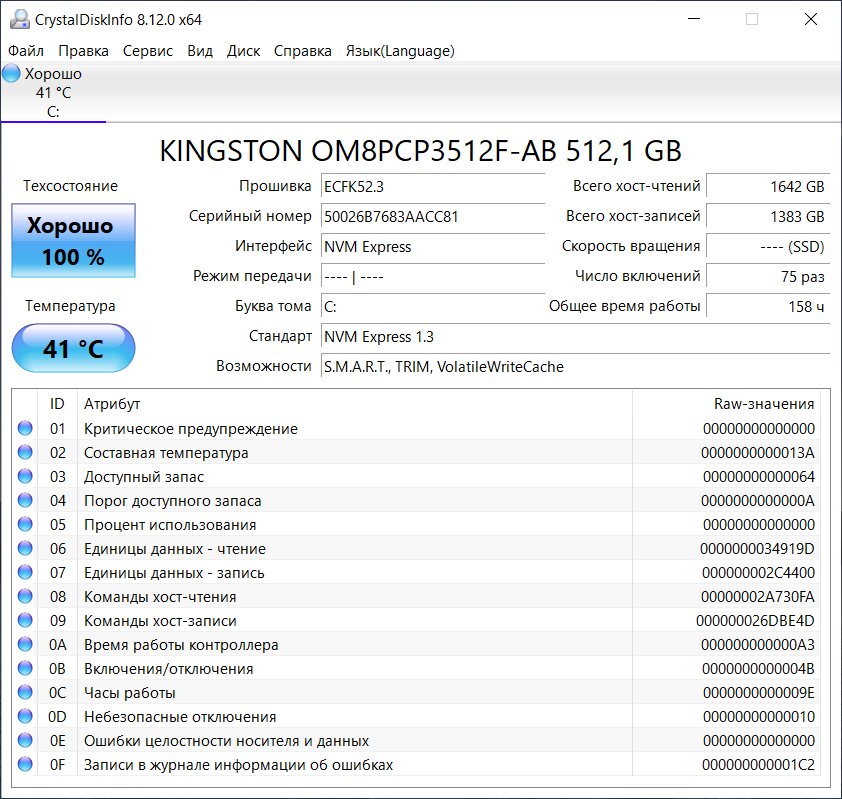Select the Ошибки целостности носителя и данных text
The height and width of the screenshot is (799, 842).
pos(226,741)
